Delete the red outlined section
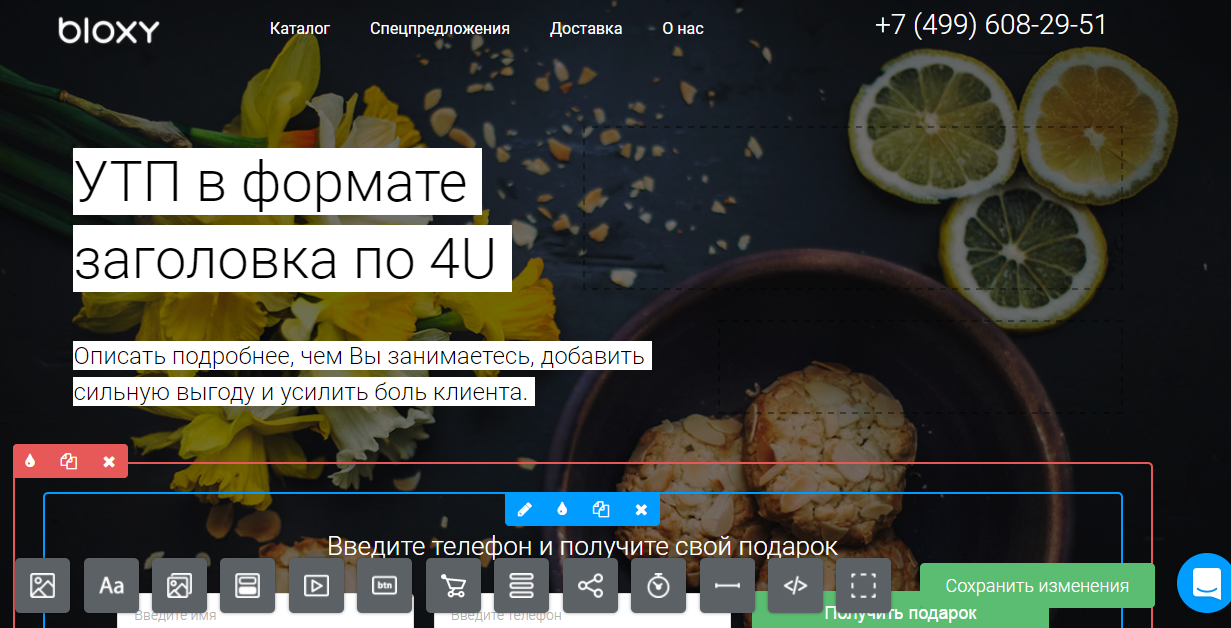The image size is (1231, 628). point(109,461)
